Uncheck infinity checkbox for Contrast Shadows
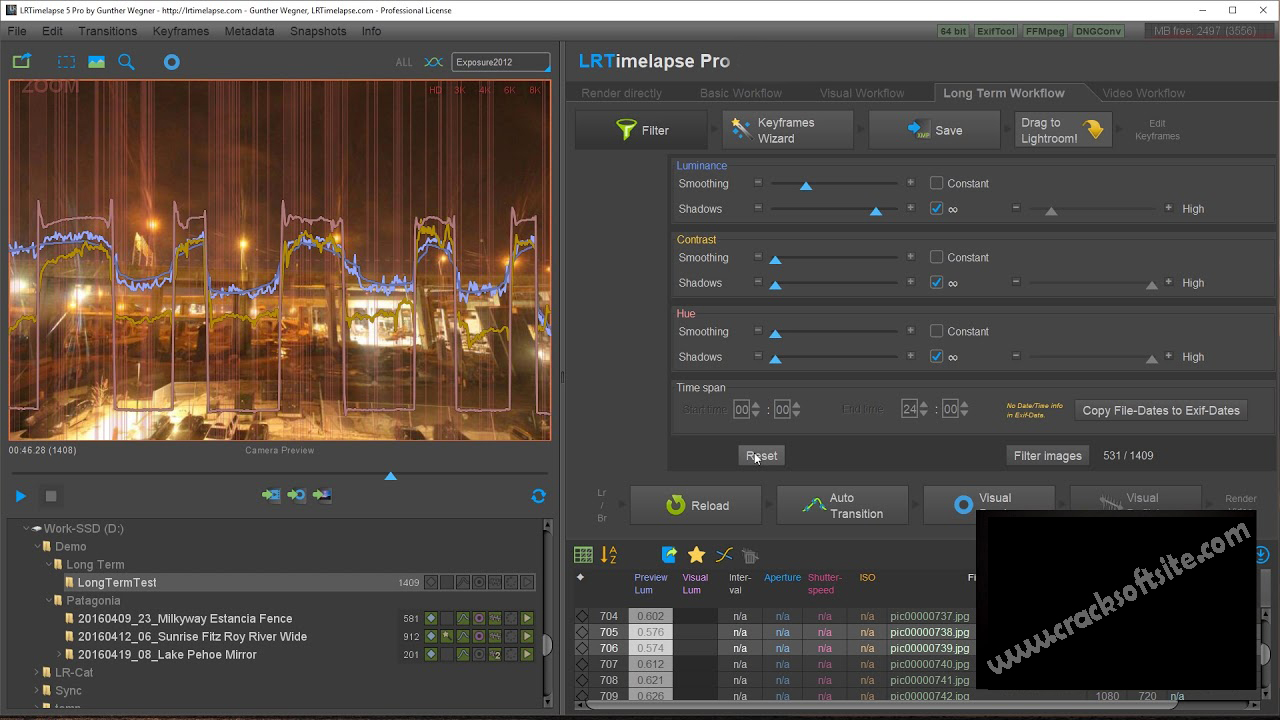Screen dimensions: 1280x720 point(937,283)
